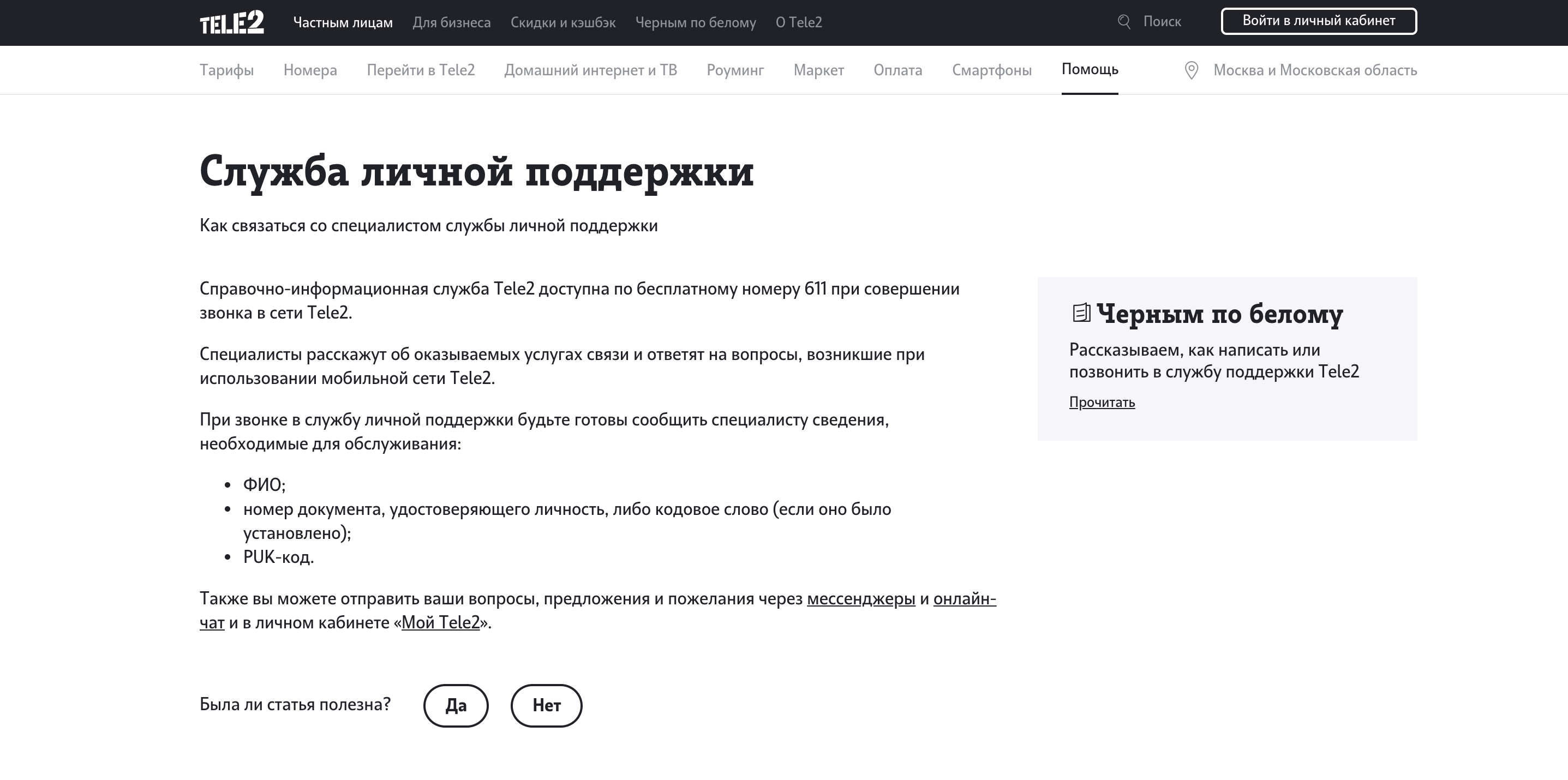This screenshot has width=1568, height=780.
Task: Switch to the Для бизнеса section
Action: click(452, 22)
